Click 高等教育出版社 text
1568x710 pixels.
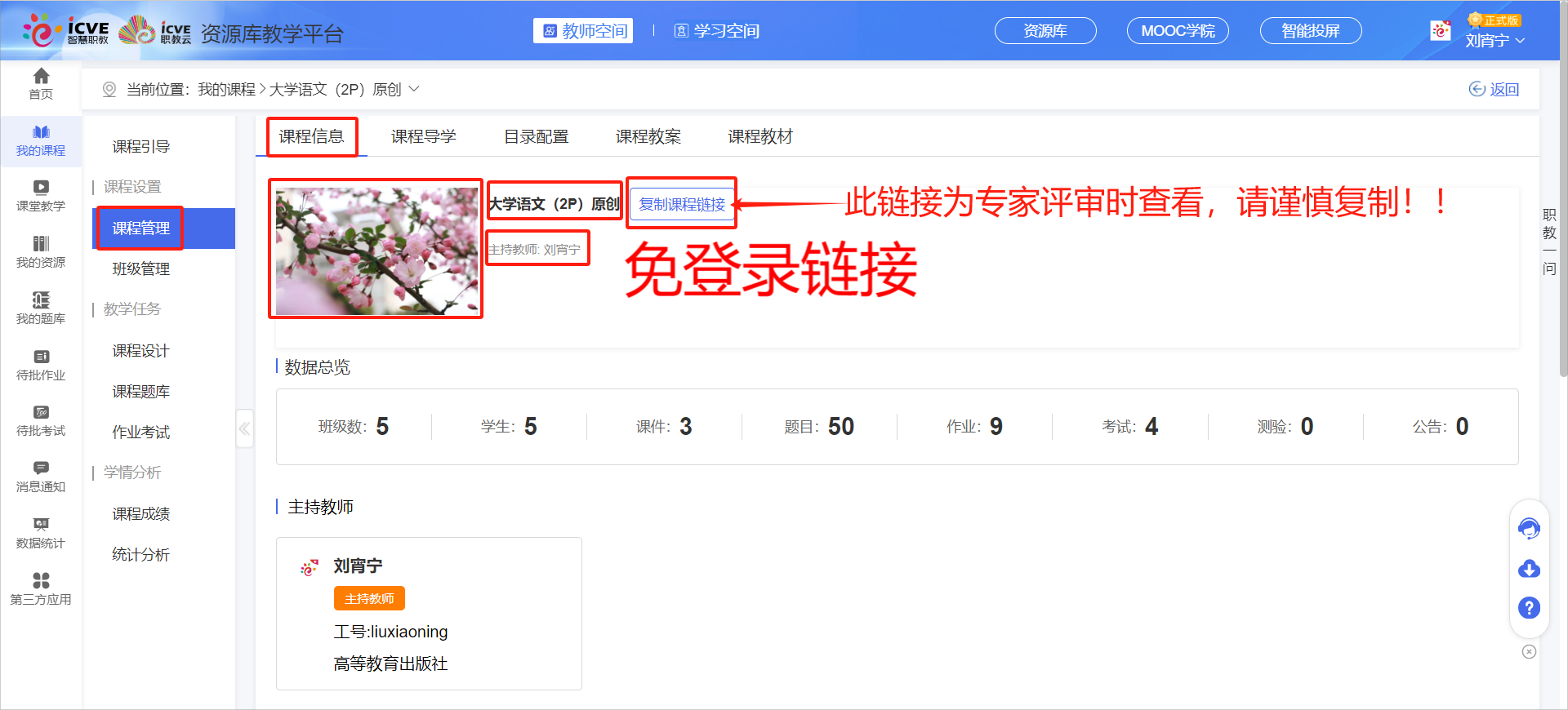[x=390, y=663]
